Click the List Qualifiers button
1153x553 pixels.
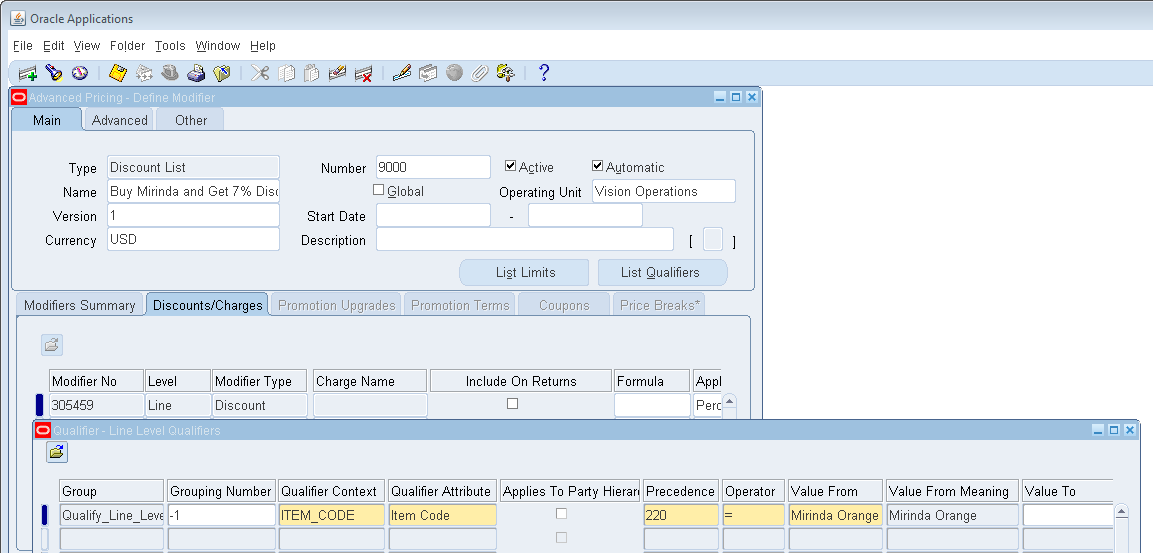(662, 272)
